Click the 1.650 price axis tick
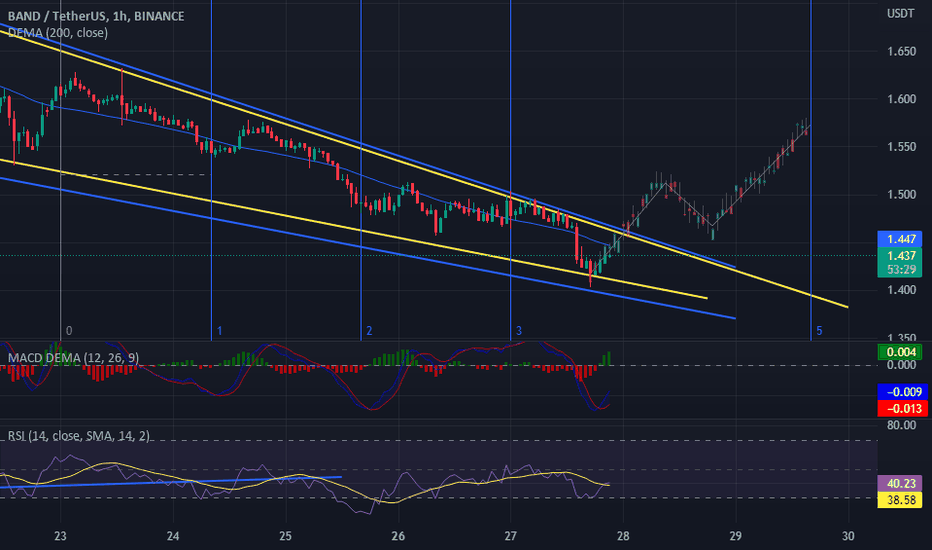932x550 pixels. pyautogui.click(x=901, y=52)
